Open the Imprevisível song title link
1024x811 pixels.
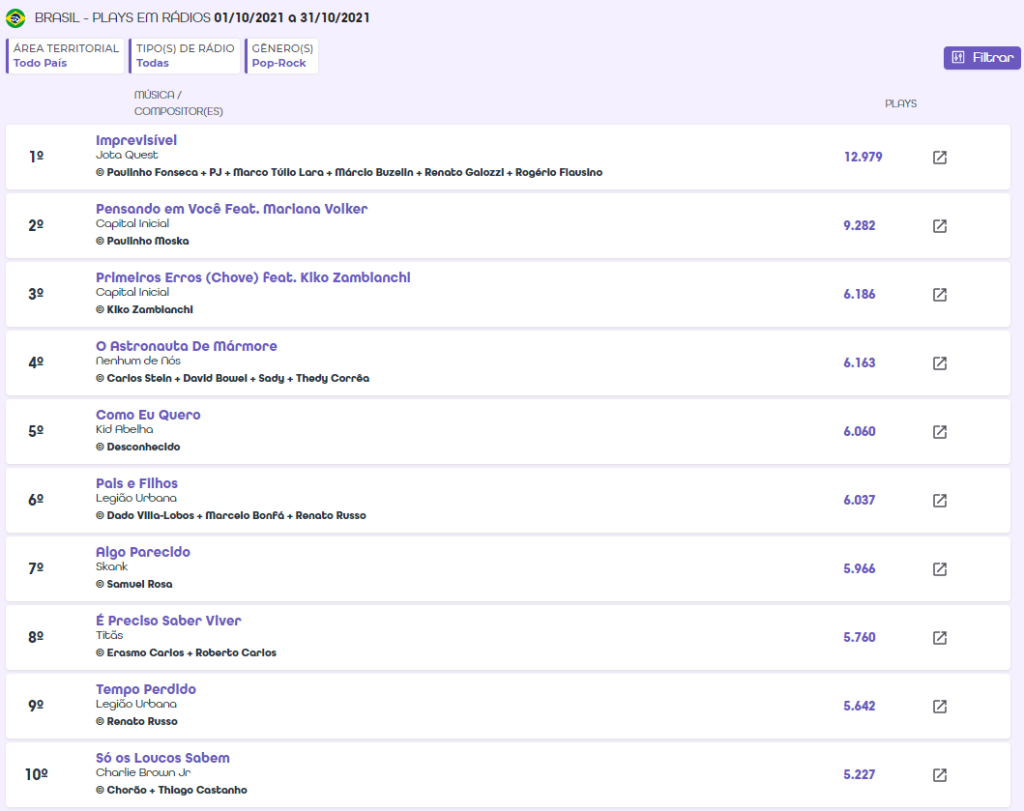pyautogui.click(x=136, y=140)
